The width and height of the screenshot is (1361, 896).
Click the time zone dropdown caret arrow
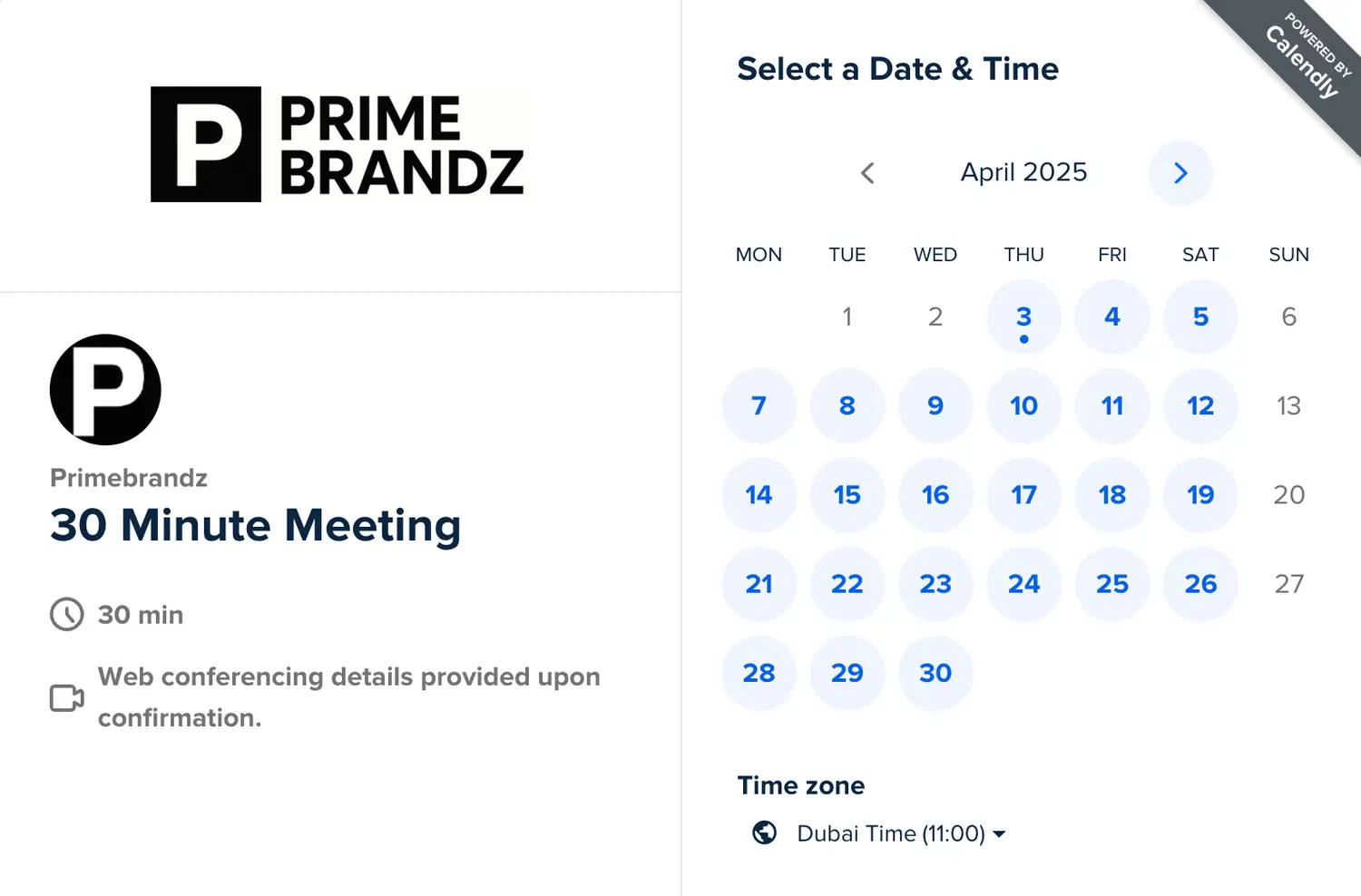point(999,833)
